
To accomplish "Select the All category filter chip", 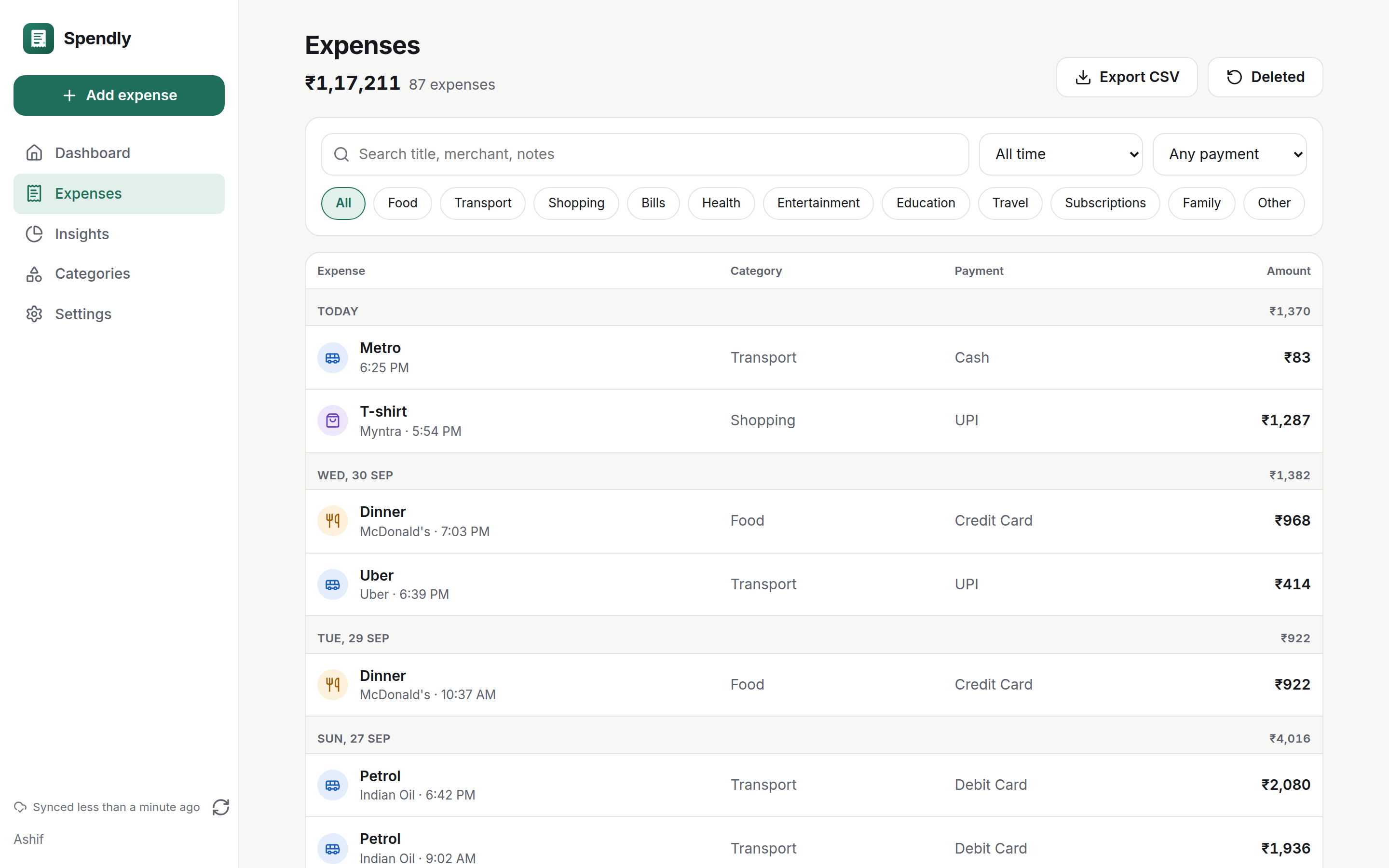I will pyautogui.click(x=343, y=203).
